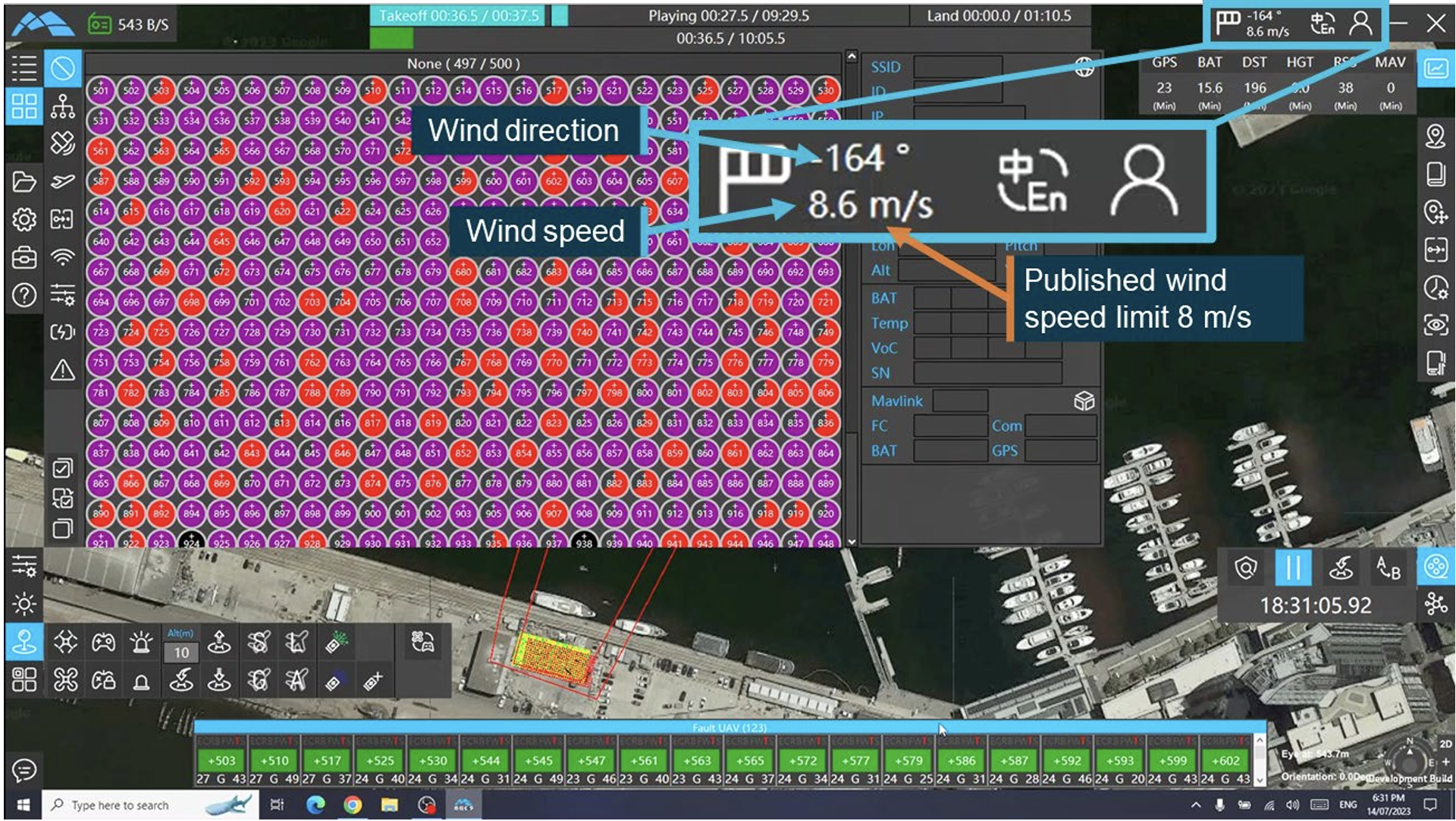Click the drone-gamepad switch icon

pos(422,643)
